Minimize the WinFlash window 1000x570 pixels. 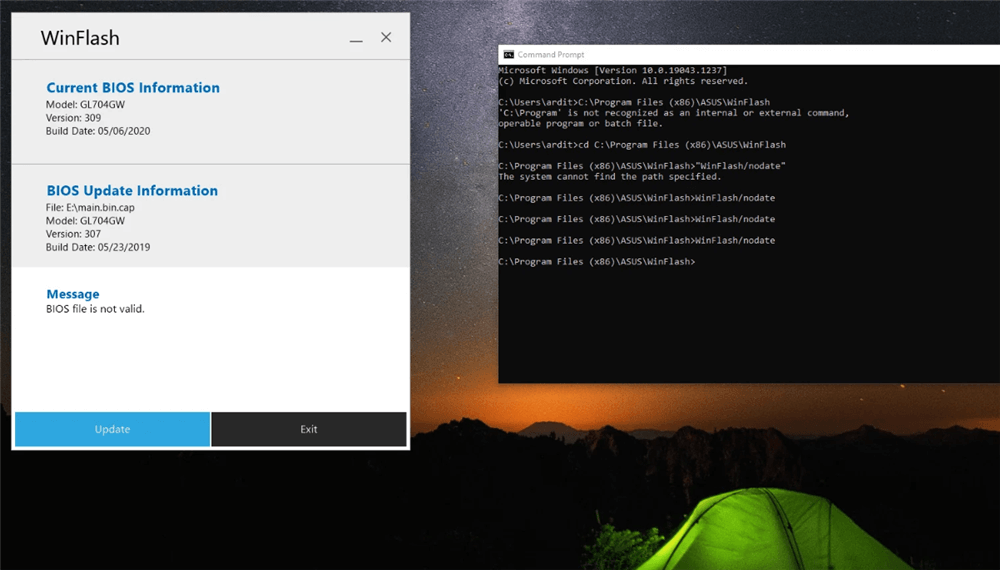coord(356,38)
